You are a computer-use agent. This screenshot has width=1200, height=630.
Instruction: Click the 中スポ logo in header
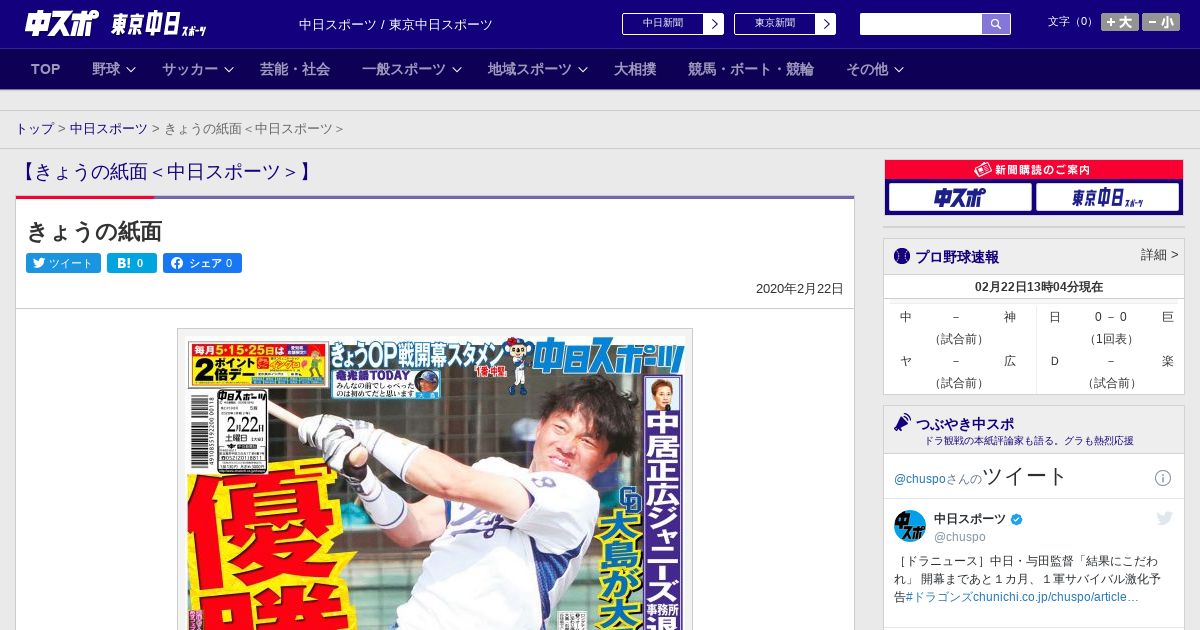point(62,23)
